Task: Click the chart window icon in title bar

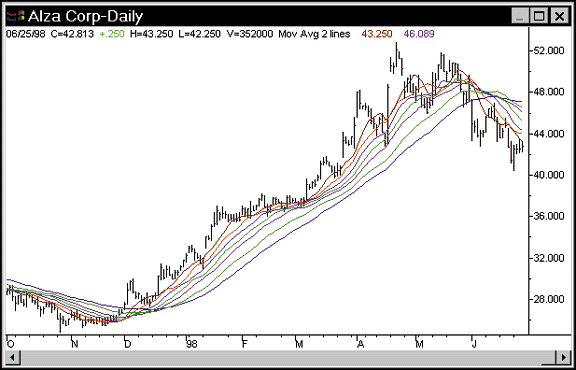Action: tap(16, 16)
